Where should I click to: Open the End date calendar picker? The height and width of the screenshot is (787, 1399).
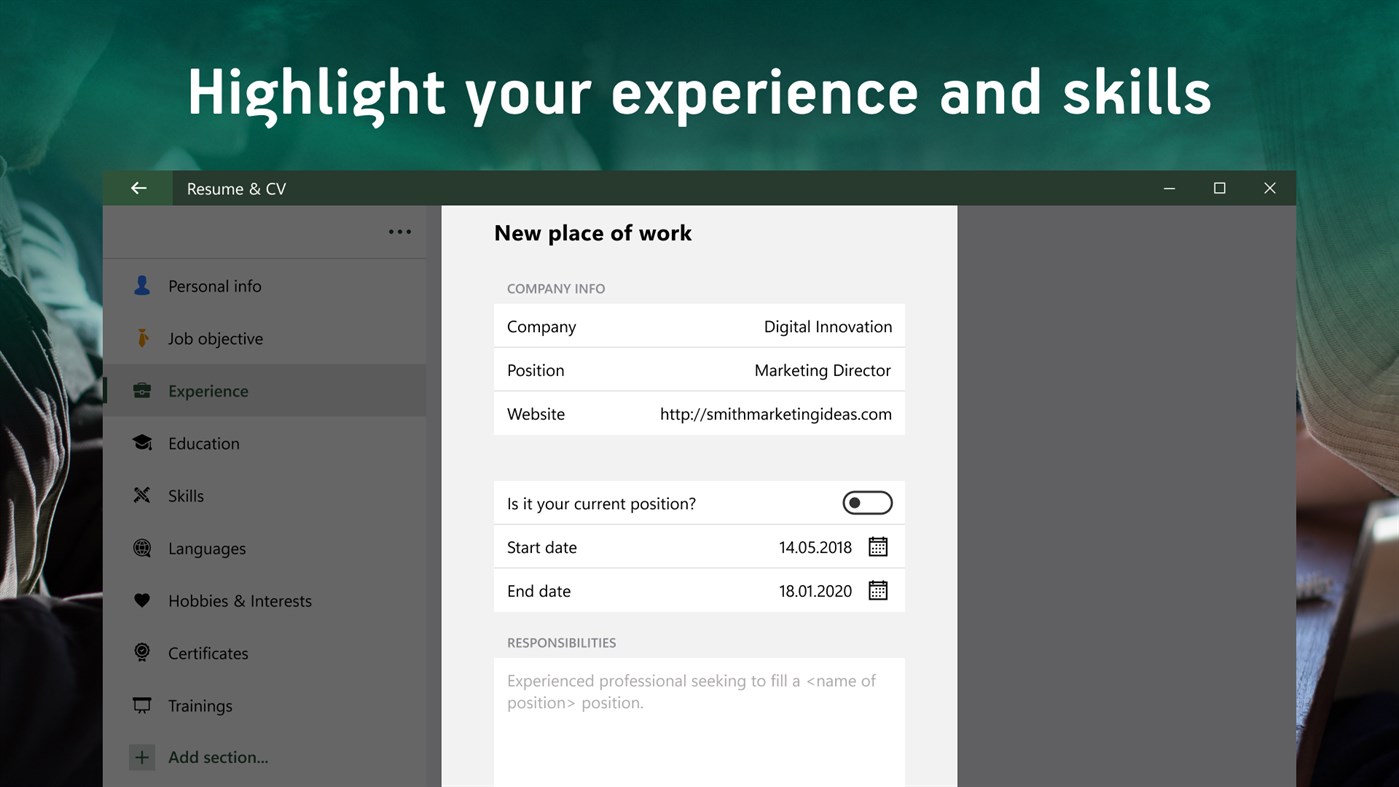coord(877,590)
